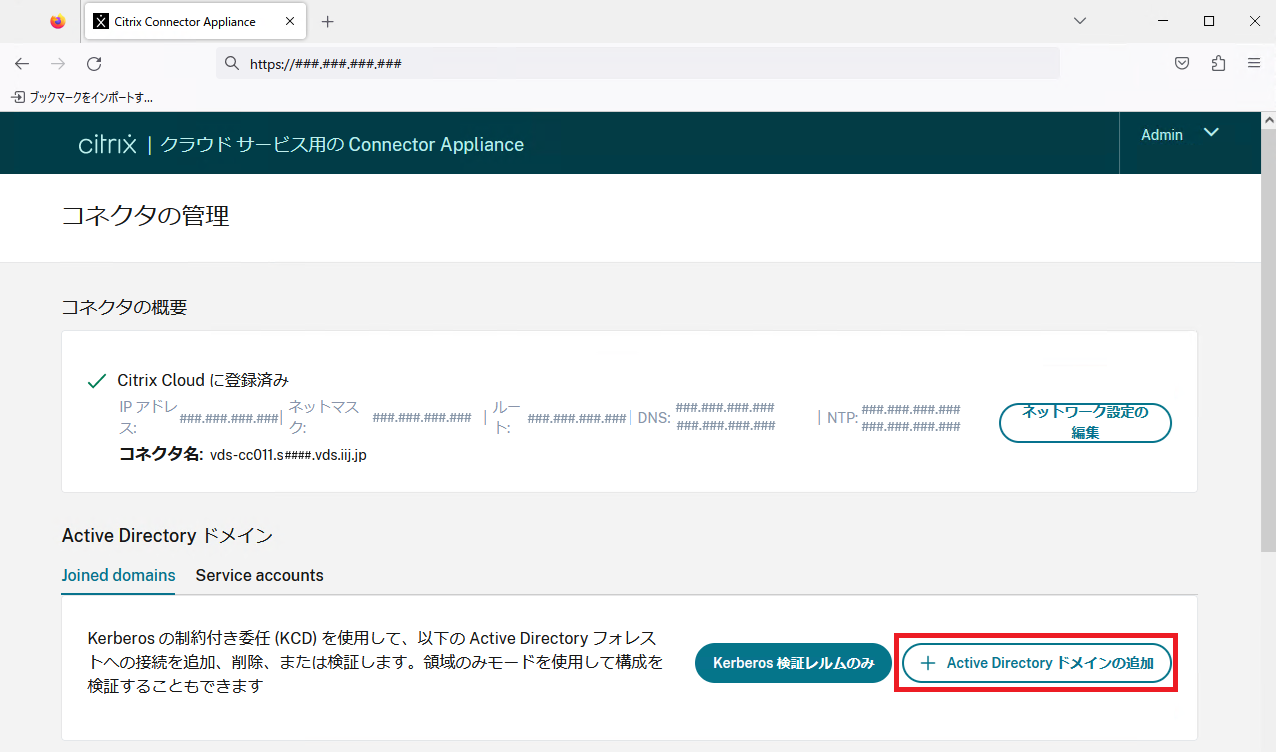Click the Kerberos 検証レルムのみ button
Screen dimensions: 1276x752
coord(793,662)
